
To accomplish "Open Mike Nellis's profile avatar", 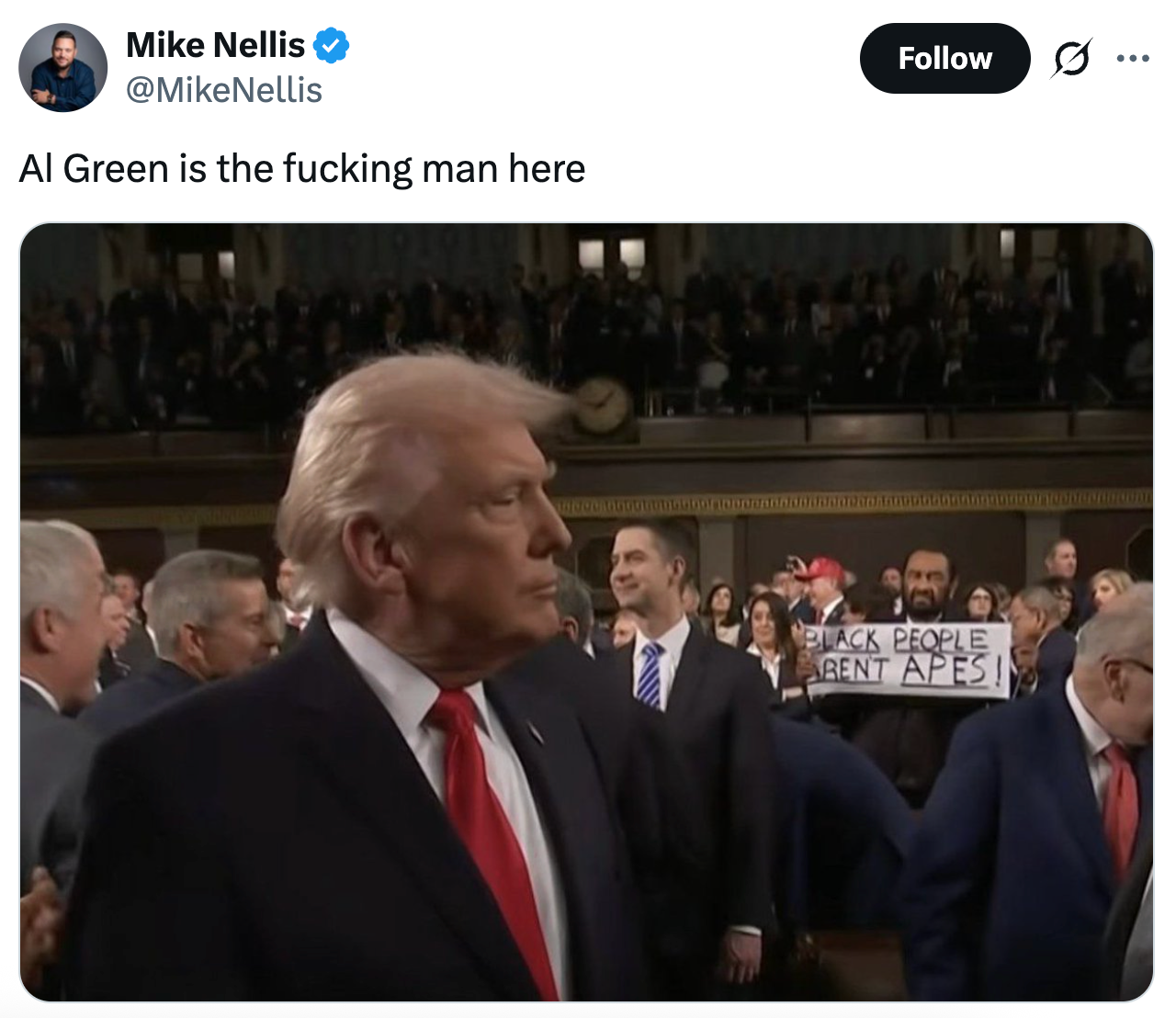I will [x=62, y=68].
